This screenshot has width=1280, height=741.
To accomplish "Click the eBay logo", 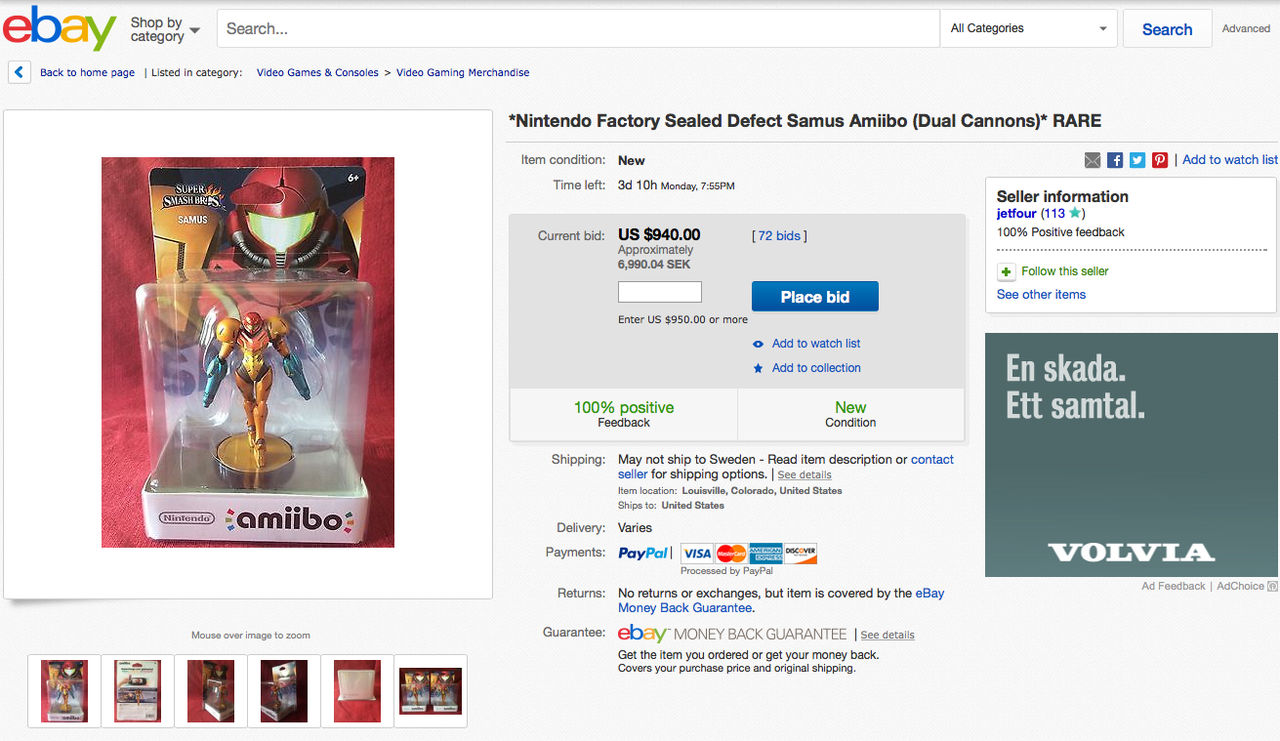I will coord(60,28).
